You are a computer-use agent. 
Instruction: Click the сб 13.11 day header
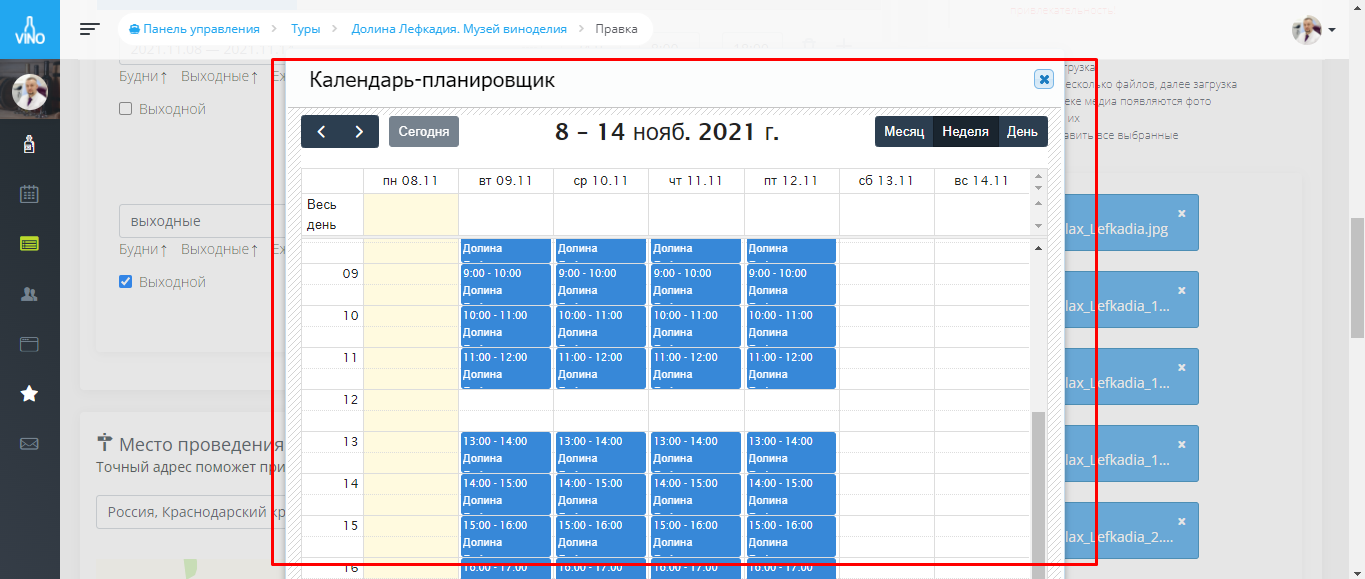(886, 181)
